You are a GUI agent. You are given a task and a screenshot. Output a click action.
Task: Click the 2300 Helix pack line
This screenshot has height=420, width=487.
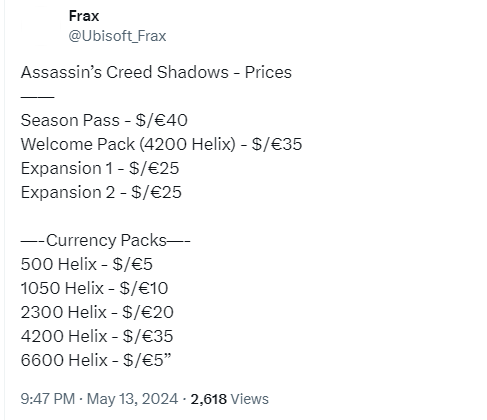coord(97,312)
